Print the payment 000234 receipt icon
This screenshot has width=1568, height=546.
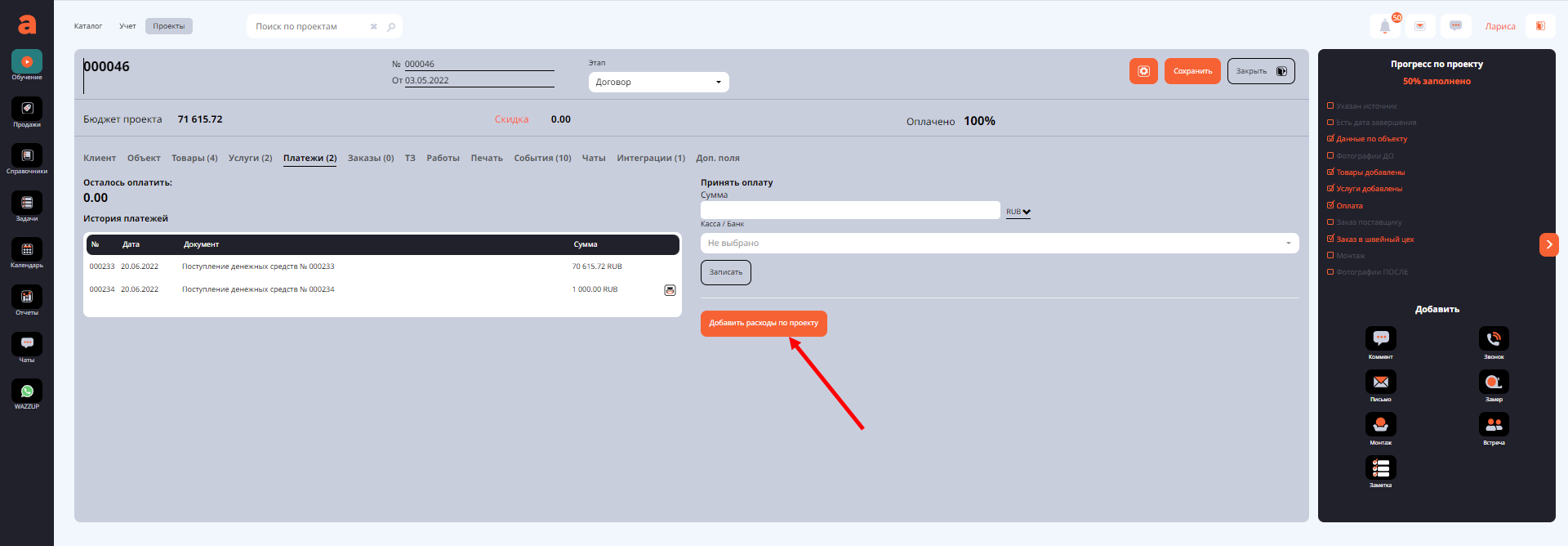[670, 290]
